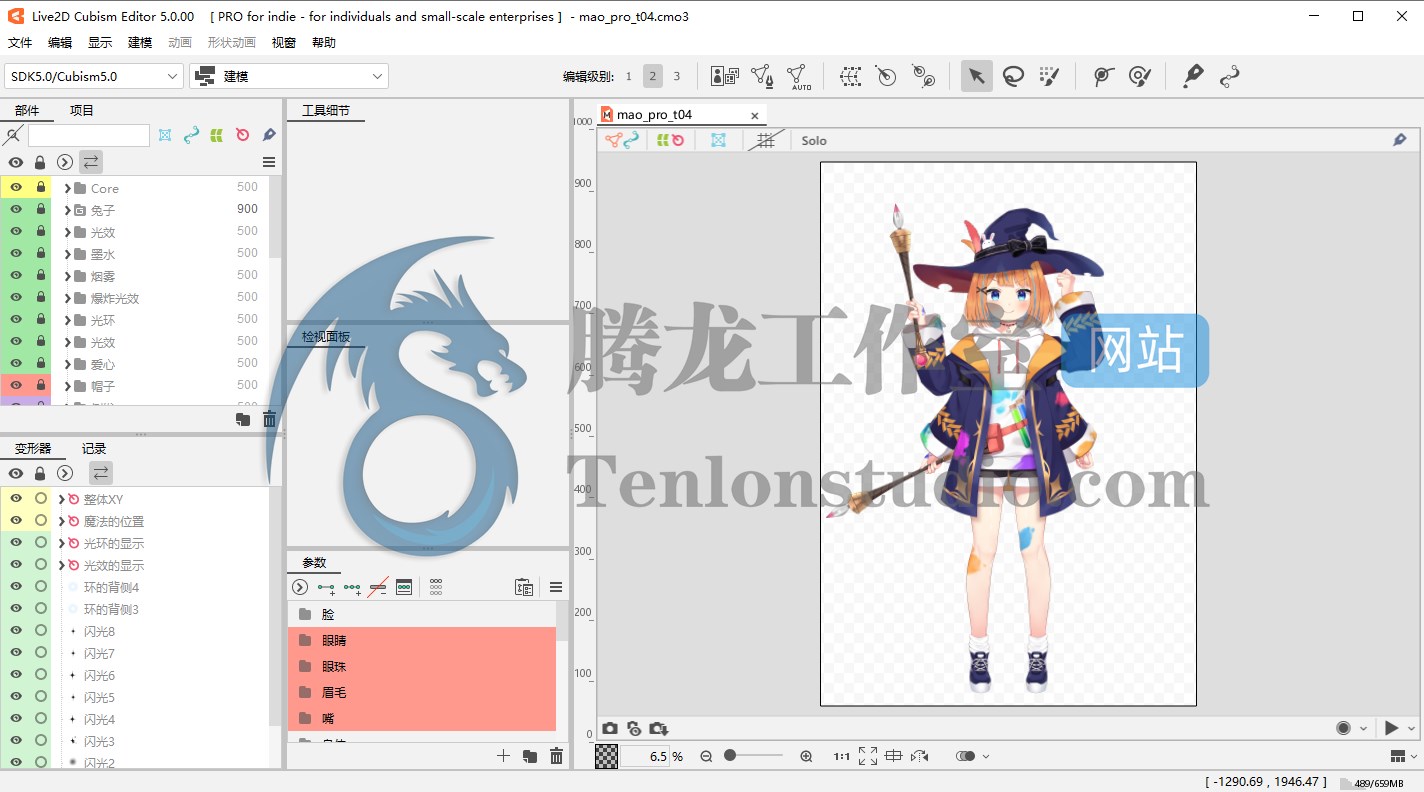Open parameter panel hamburger menu

(x=556, y=587)
